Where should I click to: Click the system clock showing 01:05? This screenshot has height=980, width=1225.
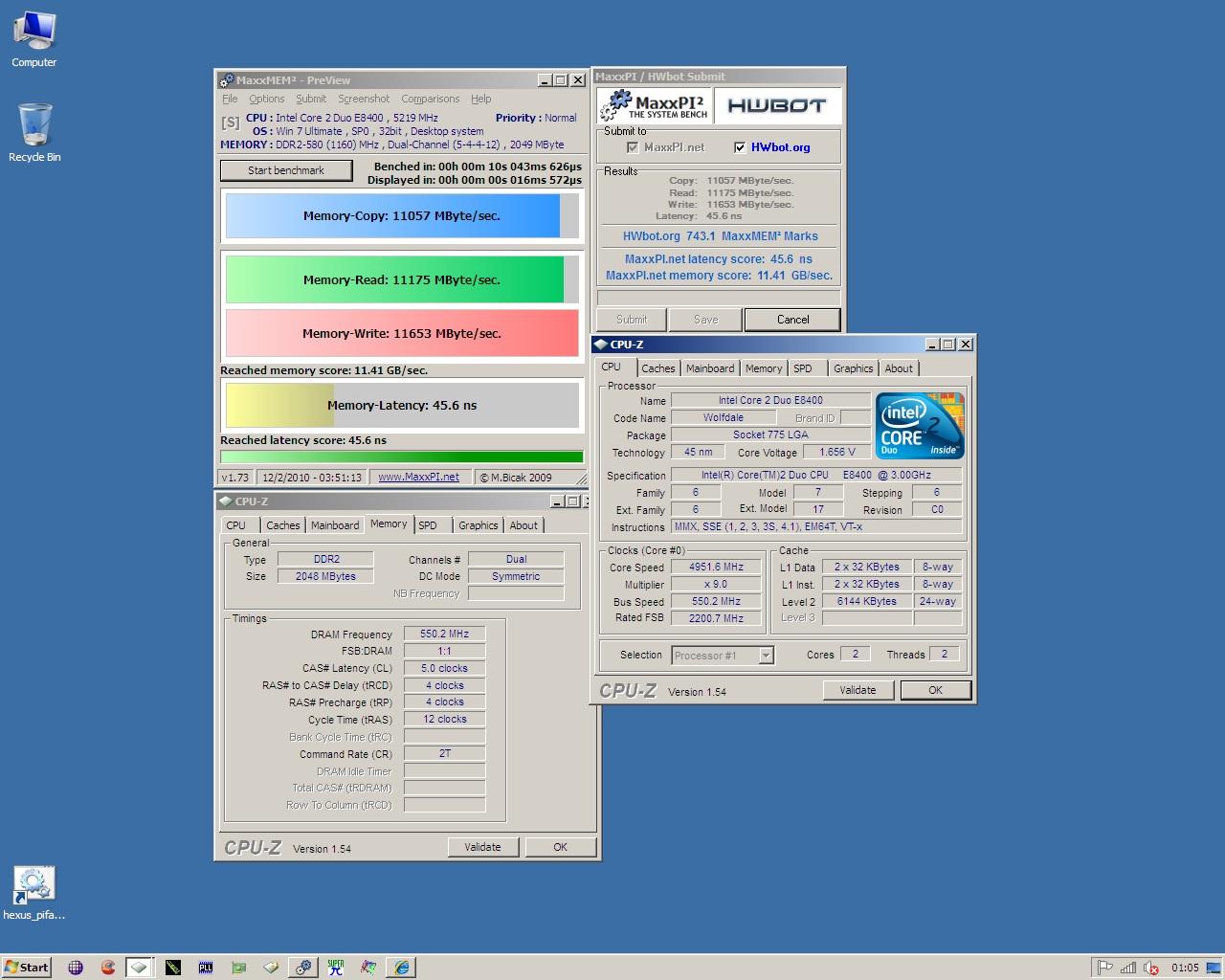[x=1185, y=968]
